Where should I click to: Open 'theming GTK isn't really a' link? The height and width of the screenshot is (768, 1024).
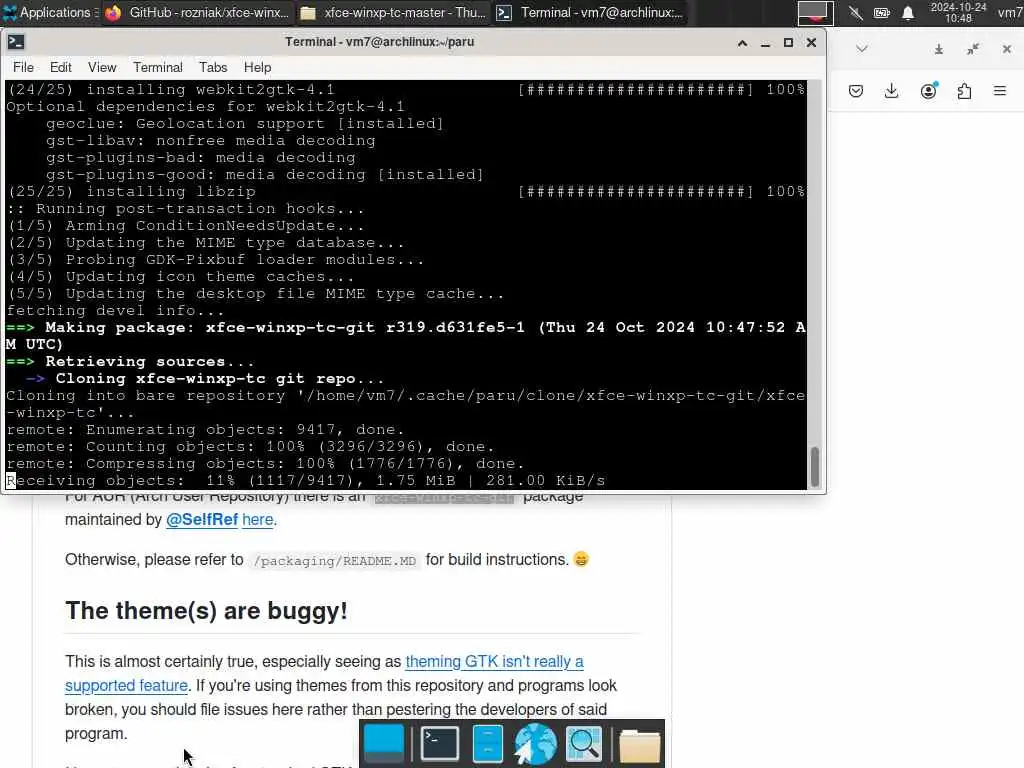point(494,662)
